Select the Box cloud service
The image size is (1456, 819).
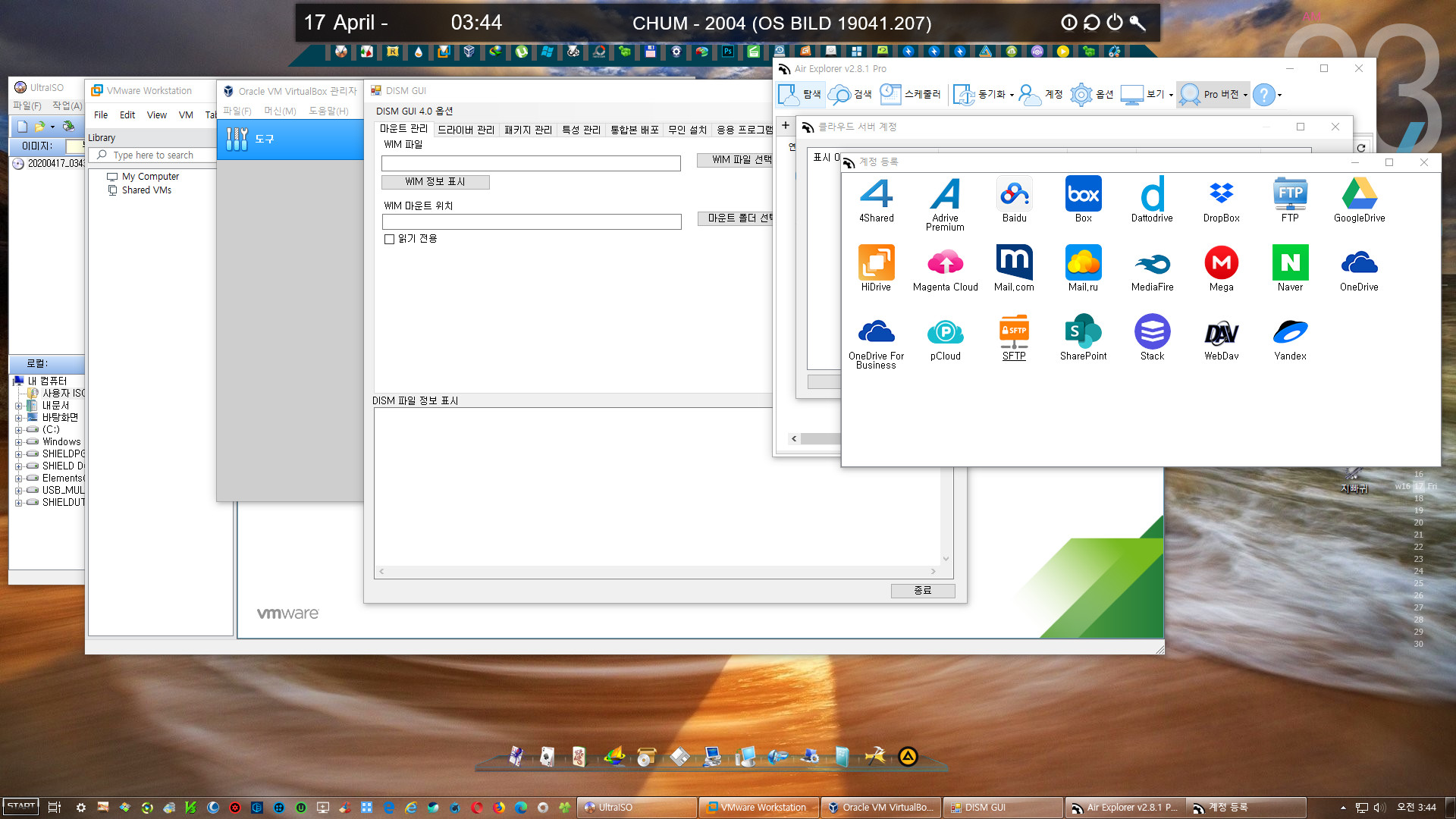(x=1083, y=200)
